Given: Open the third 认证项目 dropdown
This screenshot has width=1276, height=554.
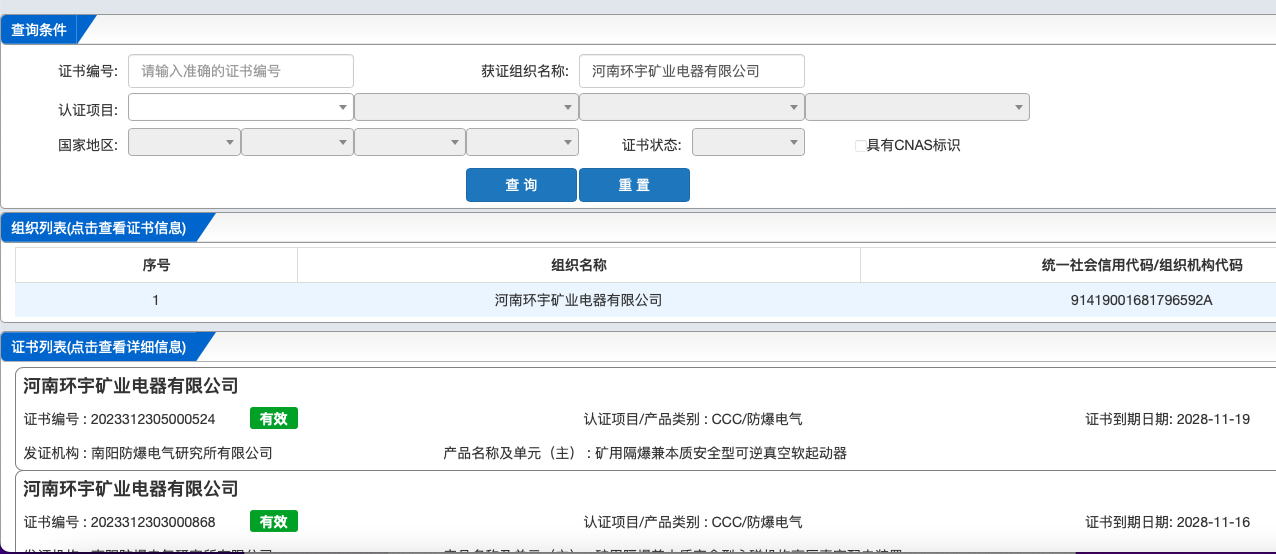Looking at the screenshot, I should [692, 106].
